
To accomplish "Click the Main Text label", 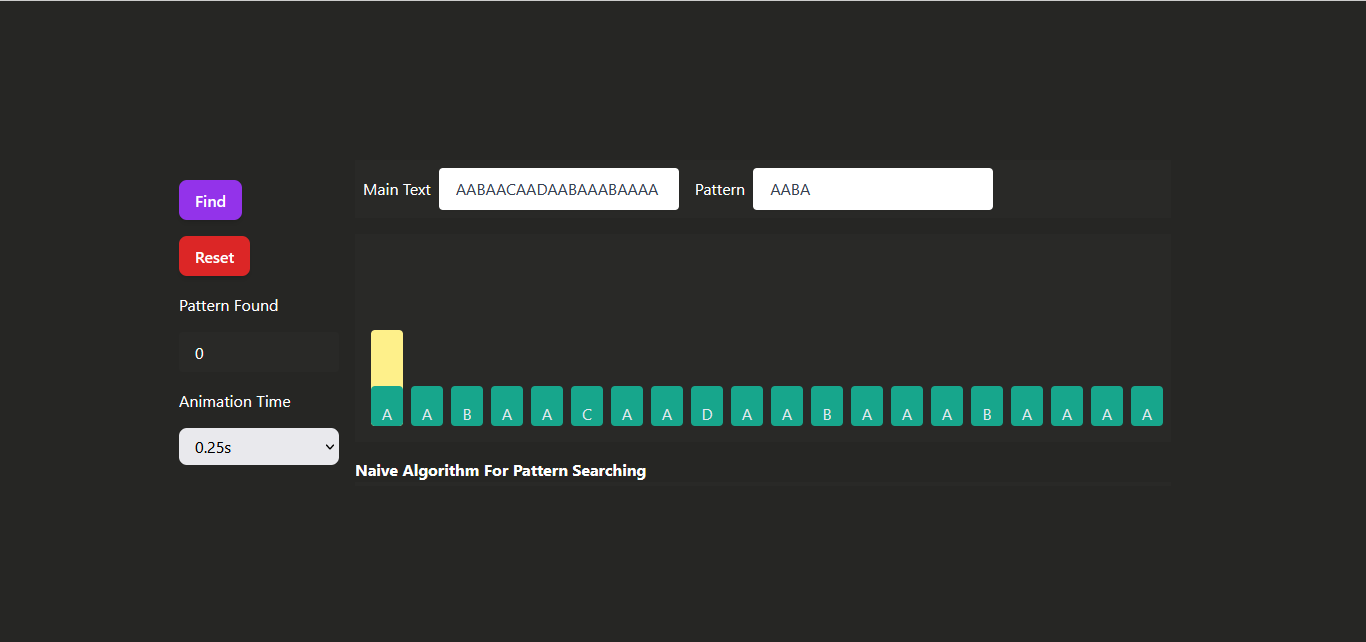I will point(397,189).
